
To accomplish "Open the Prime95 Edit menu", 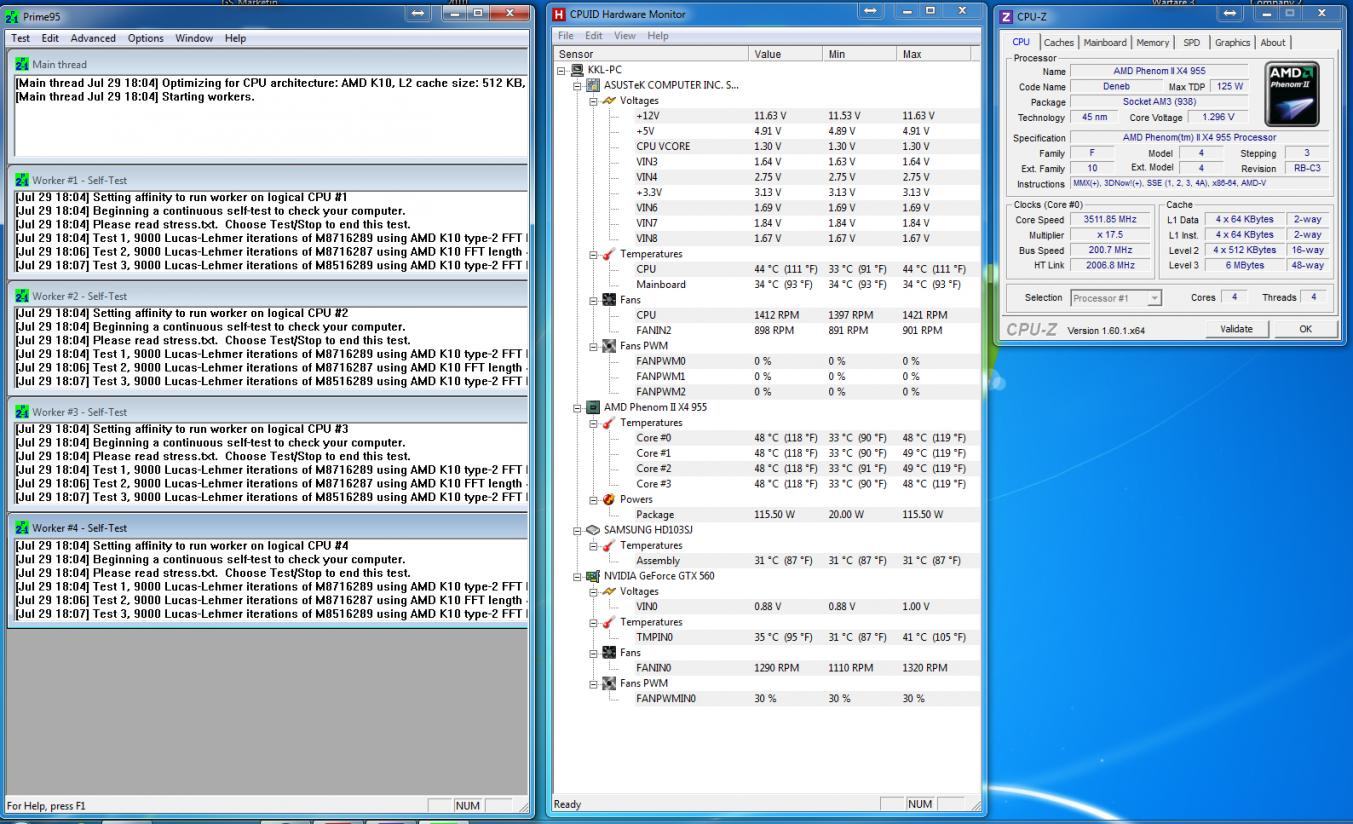I will click(50, 38).
